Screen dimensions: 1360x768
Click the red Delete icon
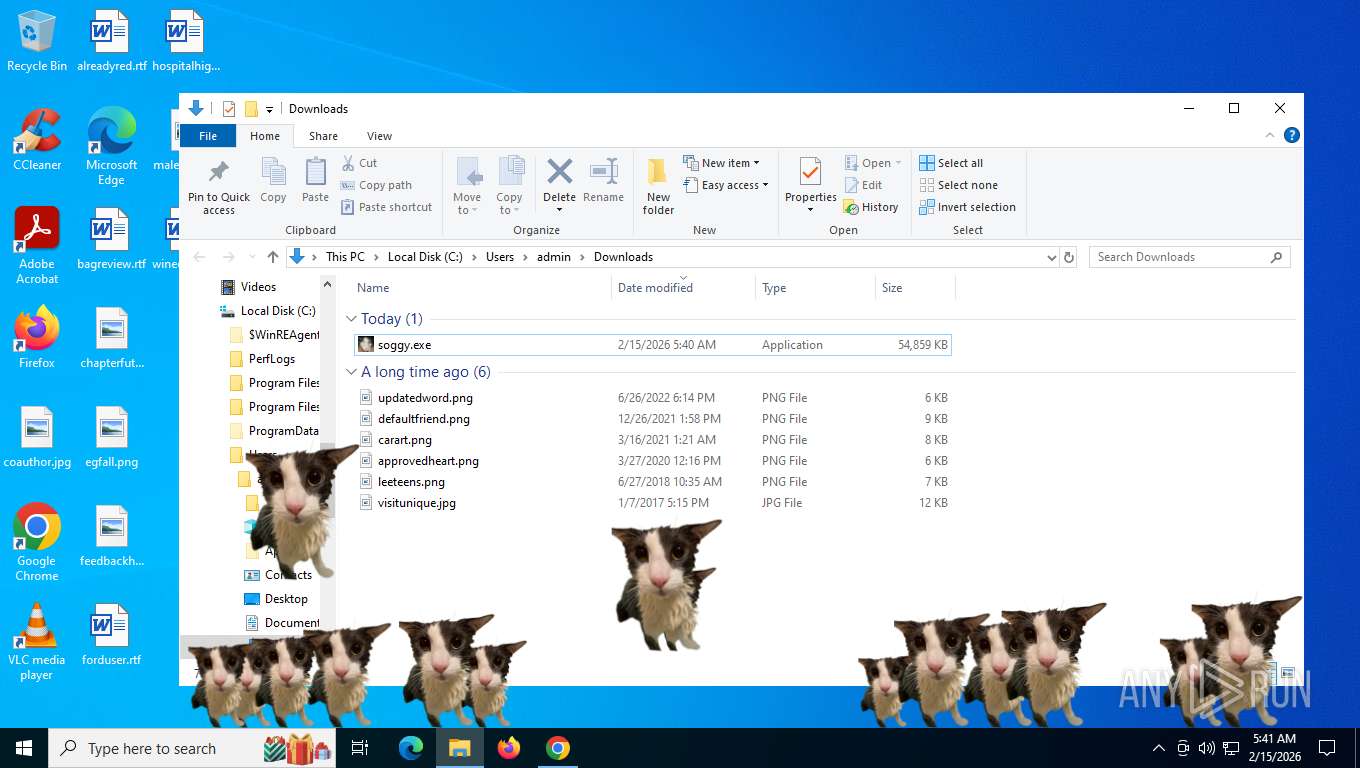tap(559, 172)
